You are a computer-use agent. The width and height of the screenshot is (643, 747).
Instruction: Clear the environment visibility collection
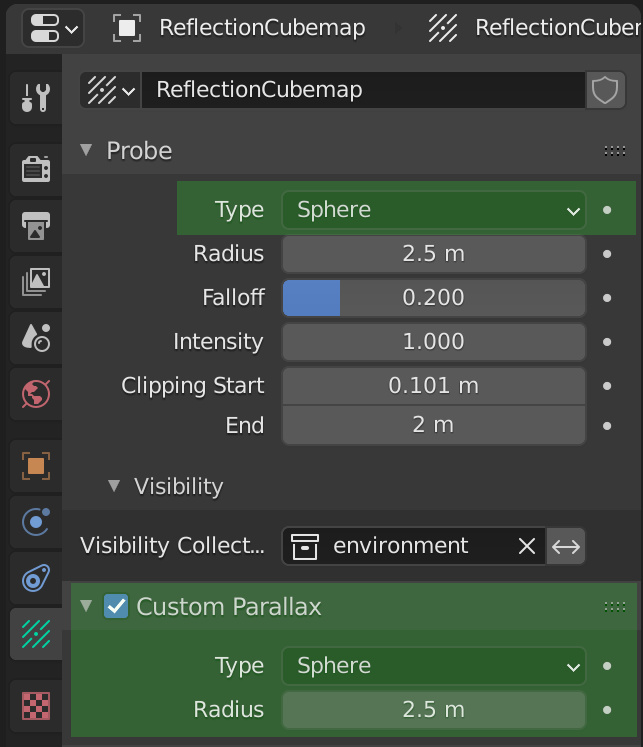pos(526,546)
